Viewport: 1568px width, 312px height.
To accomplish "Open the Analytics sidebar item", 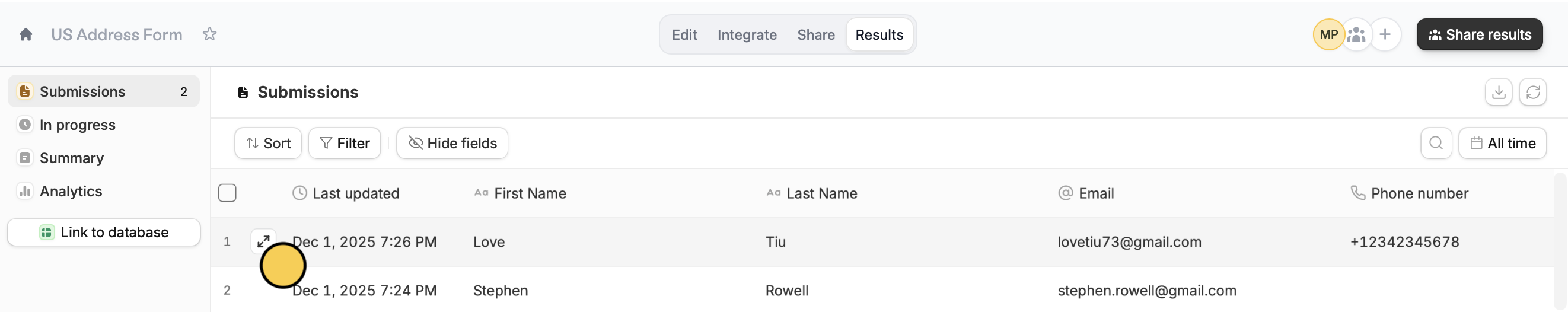I will [x=71, y=192].
